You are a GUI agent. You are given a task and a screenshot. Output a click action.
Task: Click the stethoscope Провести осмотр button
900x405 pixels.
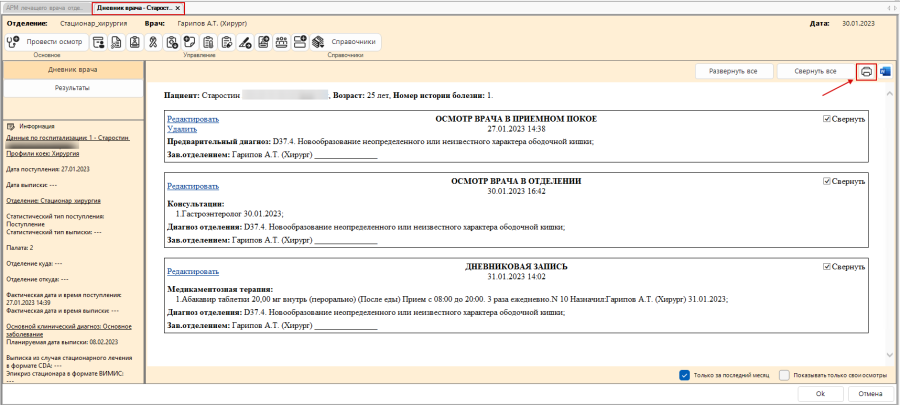point(46,42)
